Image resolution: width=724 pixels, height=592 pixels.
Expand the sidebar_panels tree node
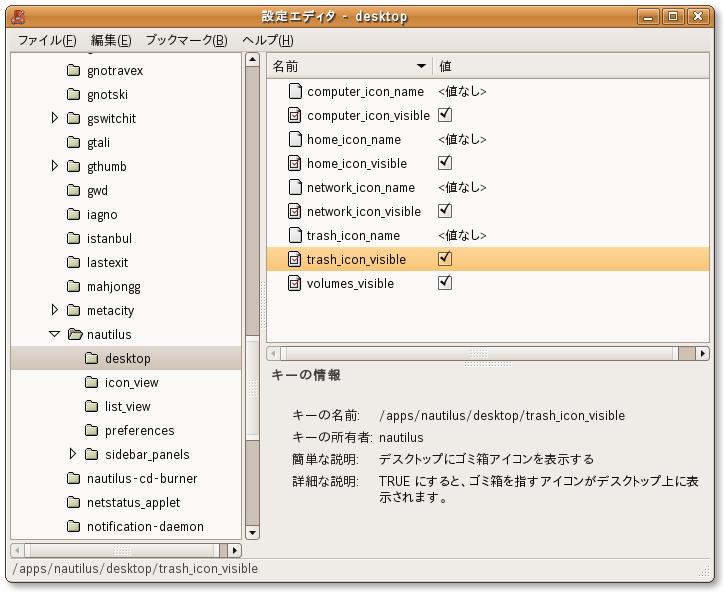tap(72, 454)
